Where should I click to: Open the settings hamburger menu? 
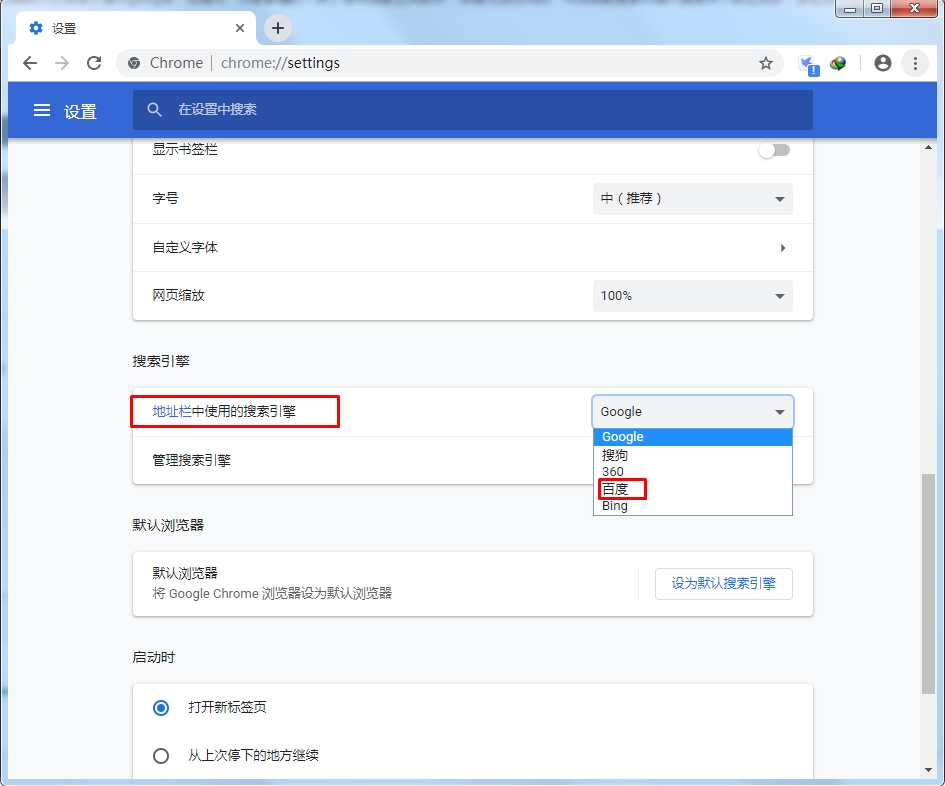42,110
